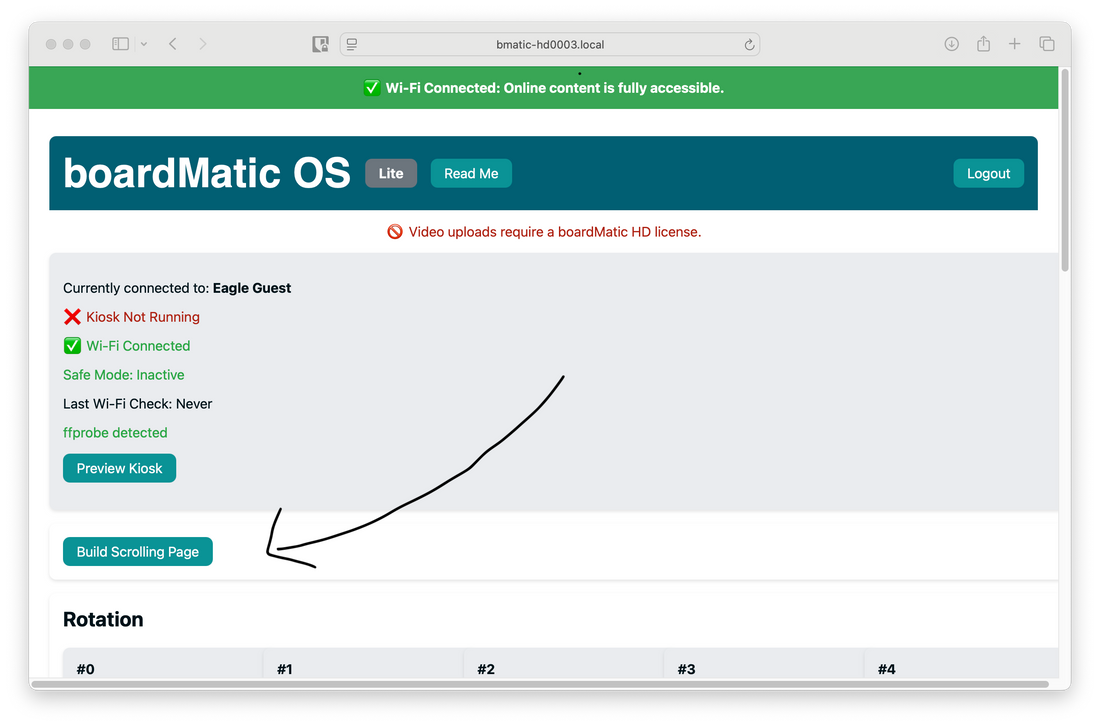Viewport: 1100px width, 726px height.
Task: Select rotation slot #0 header
Action: tap(85, 669)
